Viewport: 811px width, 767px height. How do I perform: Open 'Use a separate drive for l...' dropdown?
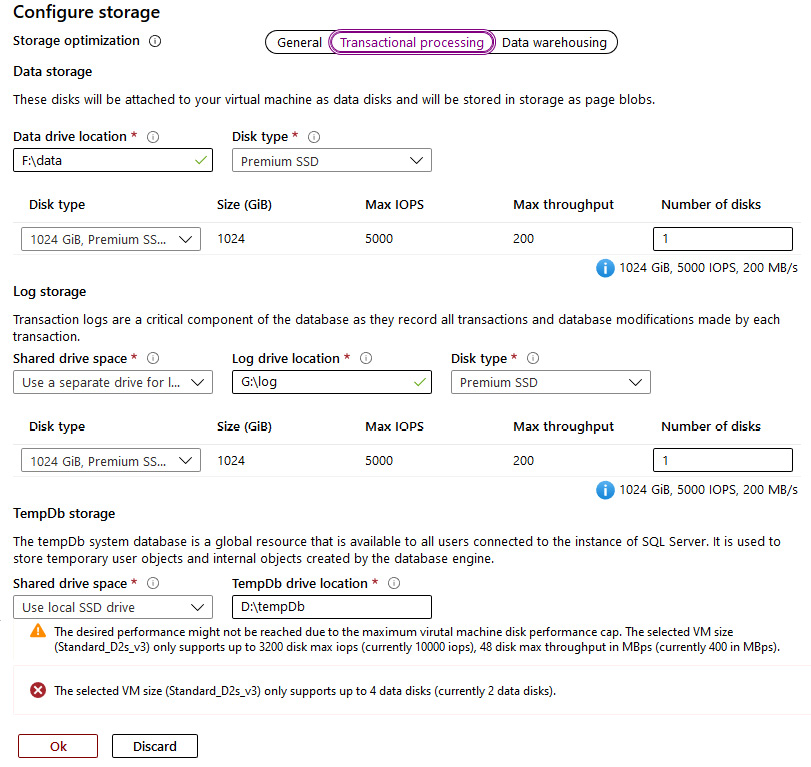pos(113,382)
